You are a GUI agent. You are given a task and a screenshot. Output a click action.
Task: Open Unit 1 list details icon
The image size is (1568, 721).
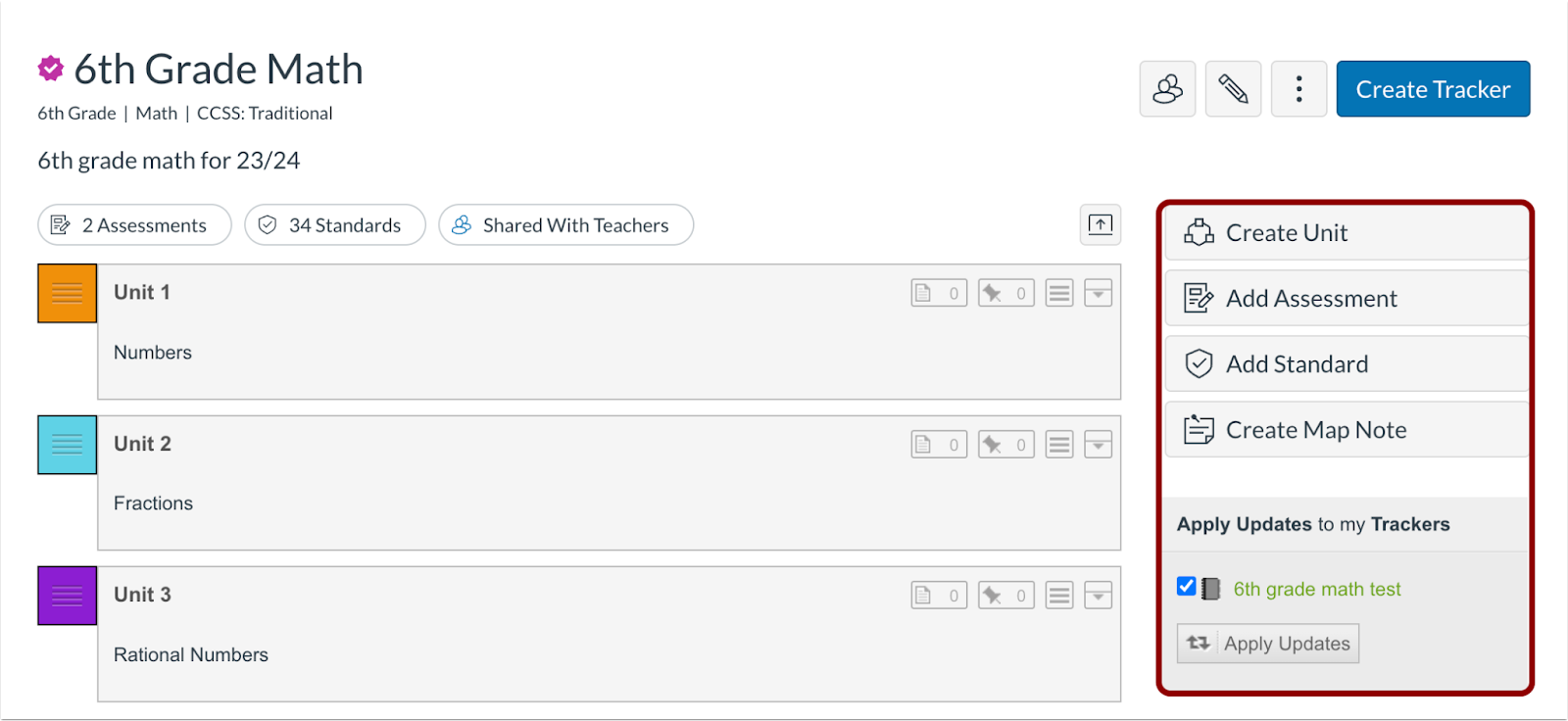pyautogui.click(x=1059, y=293)
